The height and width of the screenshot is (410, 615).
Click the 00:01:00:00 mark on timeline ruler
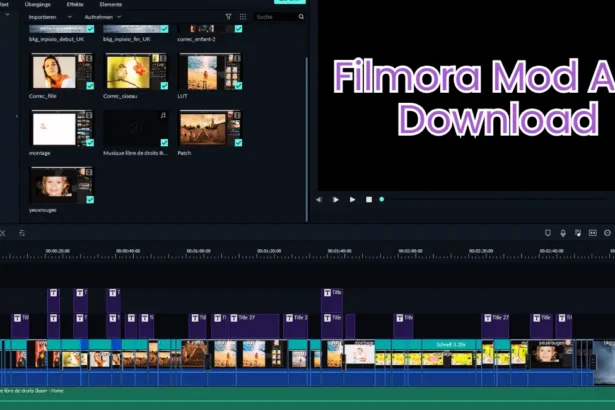198,251
